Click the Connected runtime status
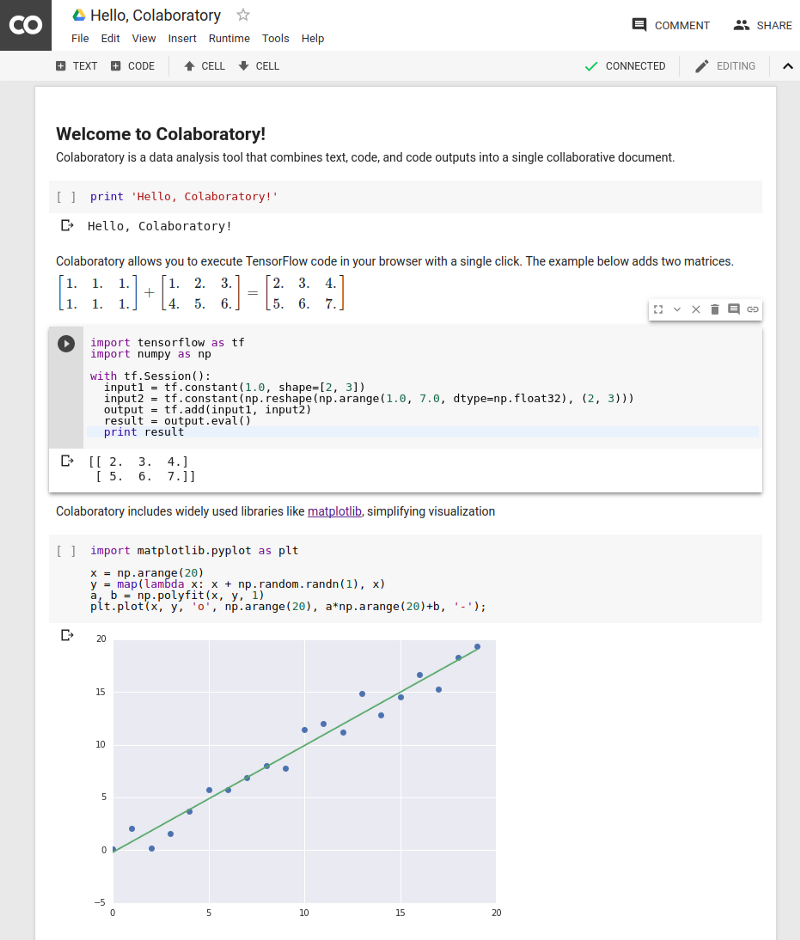The height and width of the screenshot is (940, 800). 625,66
